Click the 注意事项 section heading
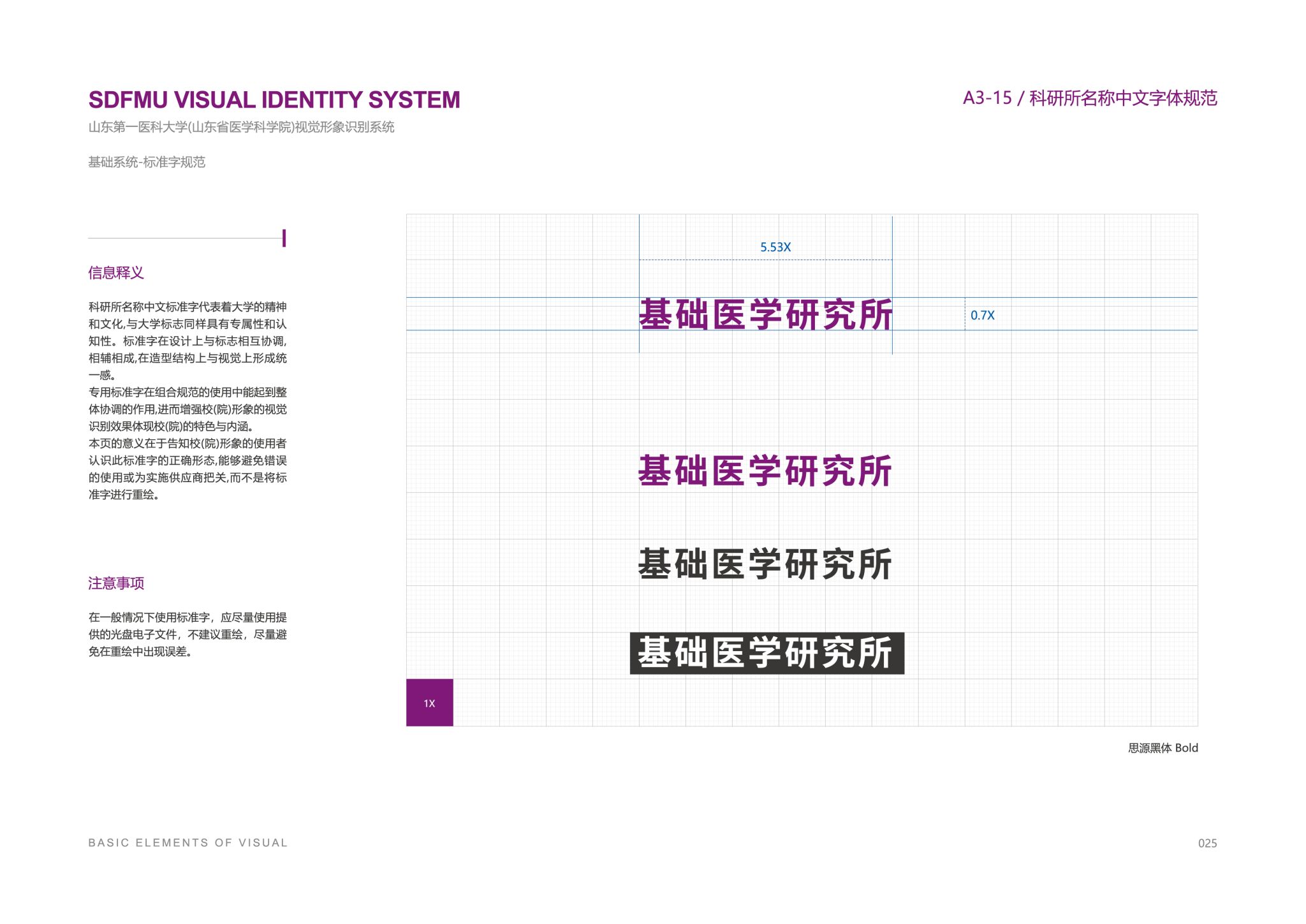 (x=116, y=583)
